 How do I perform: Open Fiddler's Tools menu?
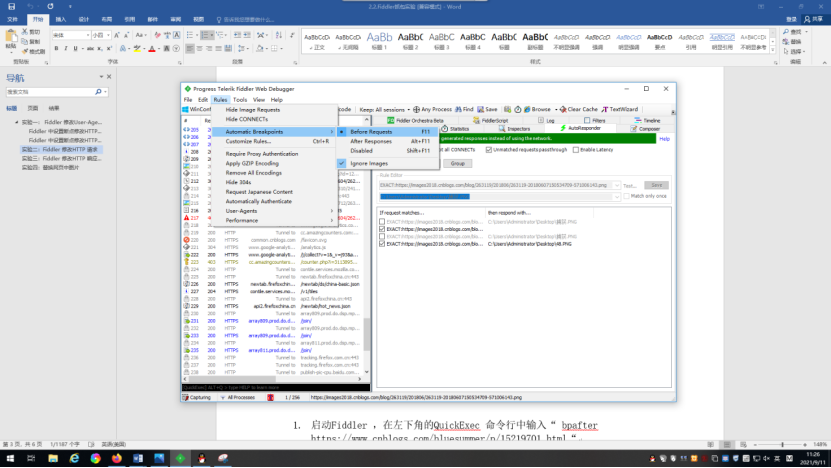coord(240,100)
